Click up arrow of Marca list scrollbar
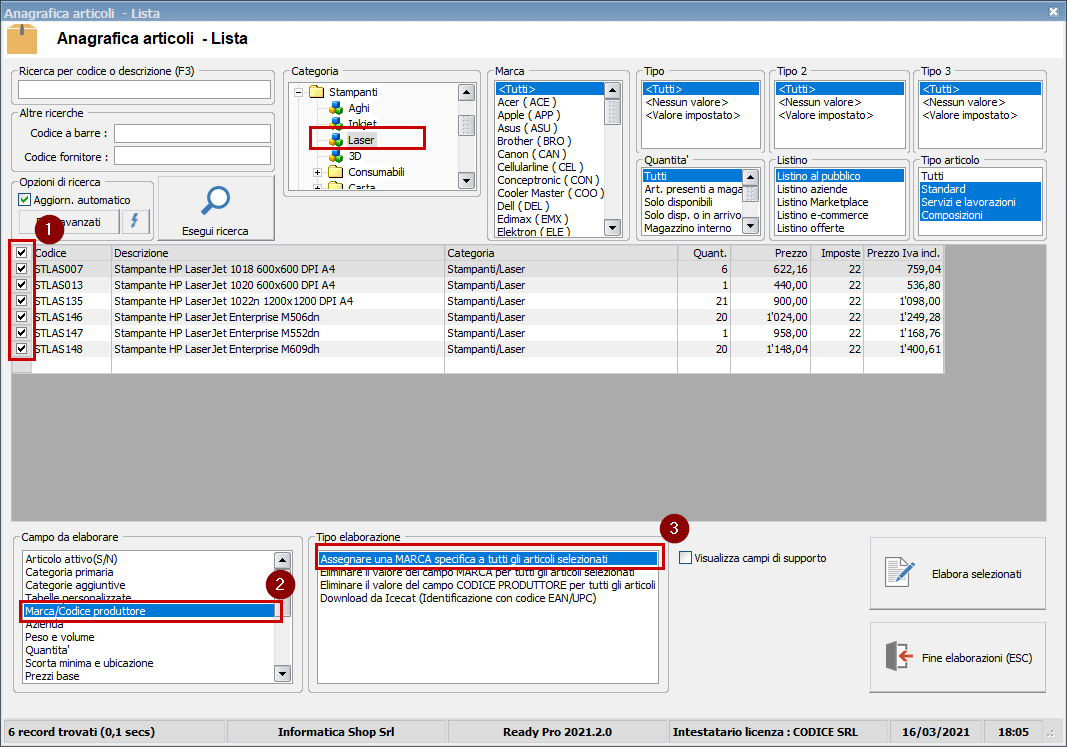Viewport: 1067px width, 747px height. [x=612, y=90]
